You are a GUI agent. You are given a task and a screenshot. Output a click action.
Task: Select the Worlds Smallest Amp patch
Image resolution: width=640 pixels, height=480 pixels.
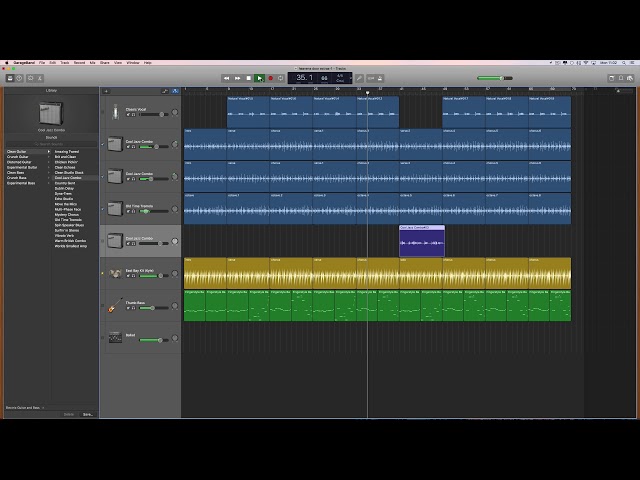71,246
